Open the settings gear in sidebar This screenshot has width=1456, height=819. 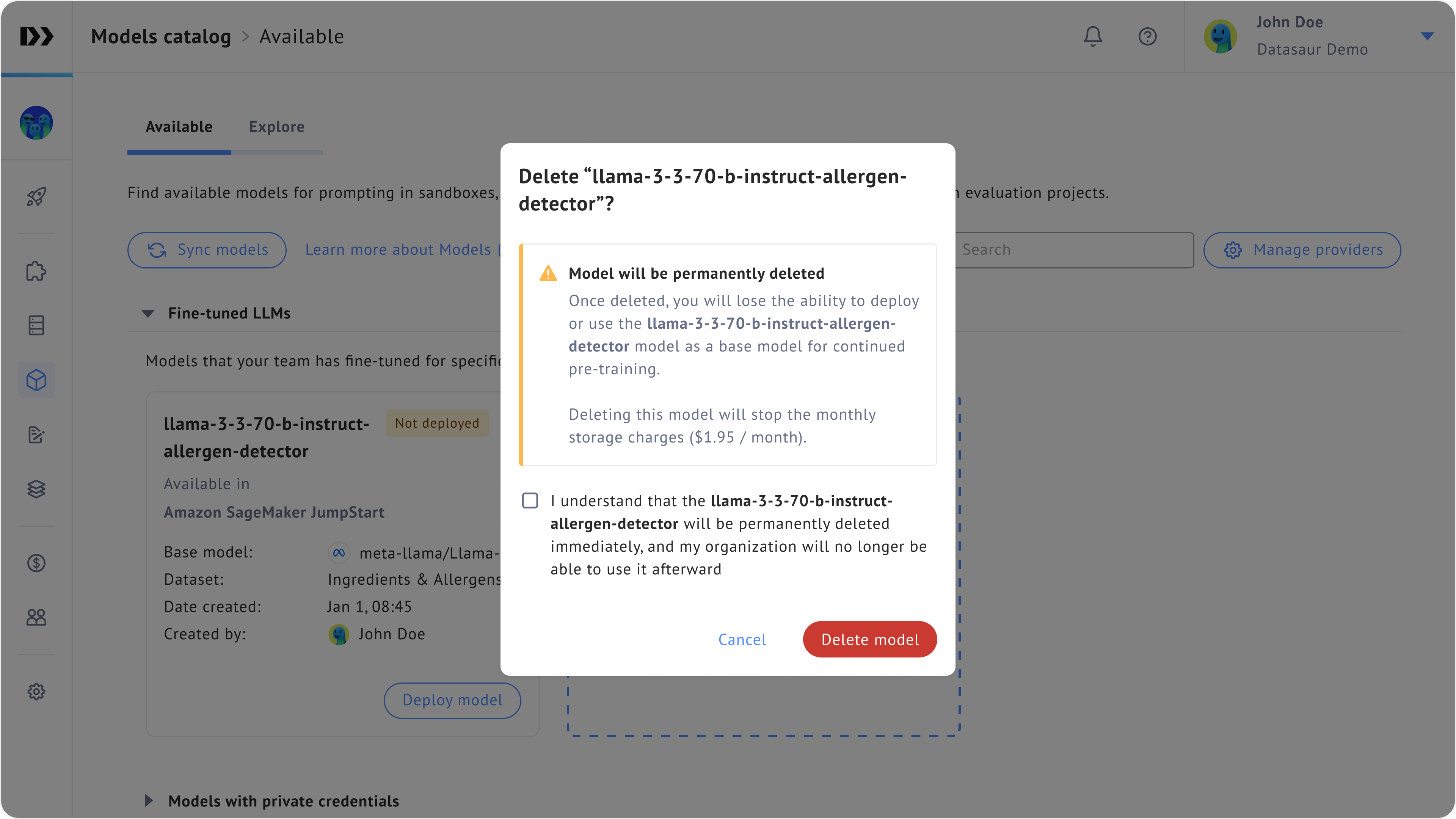(36, 691)
